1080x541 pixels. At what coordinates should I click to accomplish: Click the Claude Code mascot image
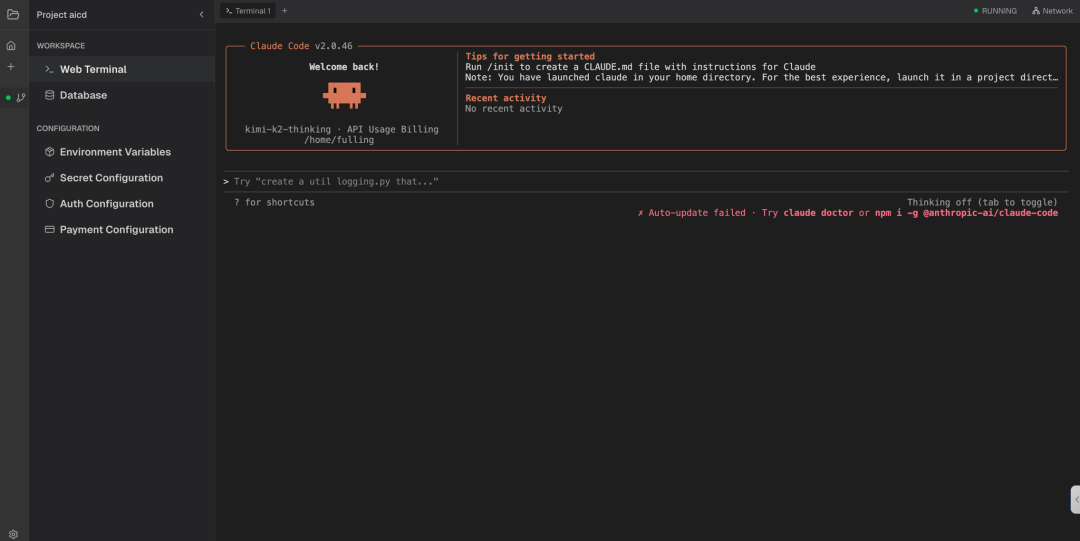(x=344, y=95)
